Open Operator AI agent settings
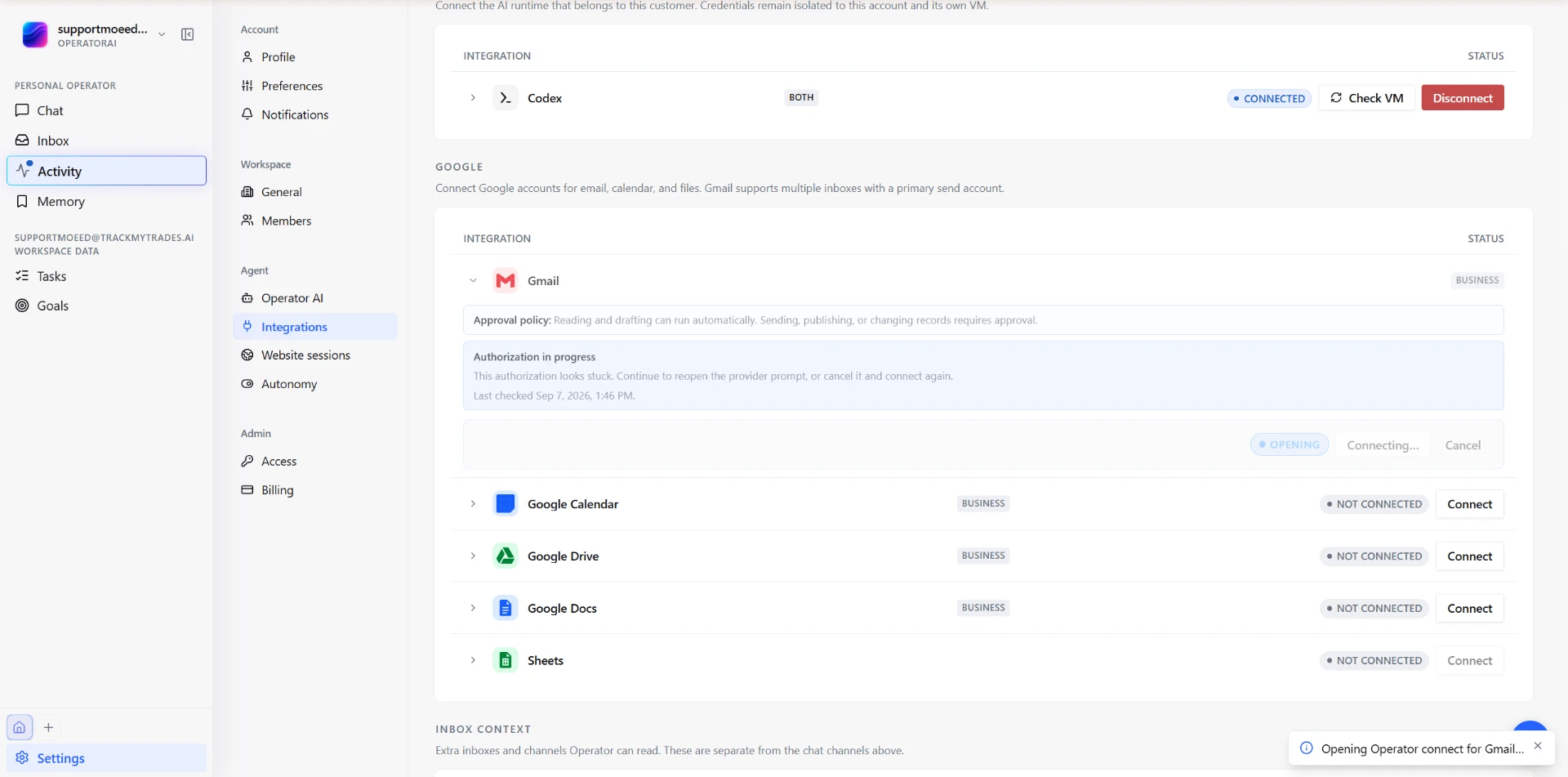The height and width of the screenshot is (777, 1568). 315,298
